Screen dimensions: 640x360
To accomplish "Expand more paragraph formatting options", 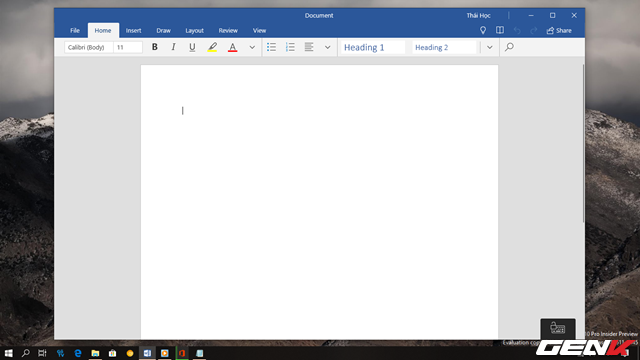I will 327,47.
